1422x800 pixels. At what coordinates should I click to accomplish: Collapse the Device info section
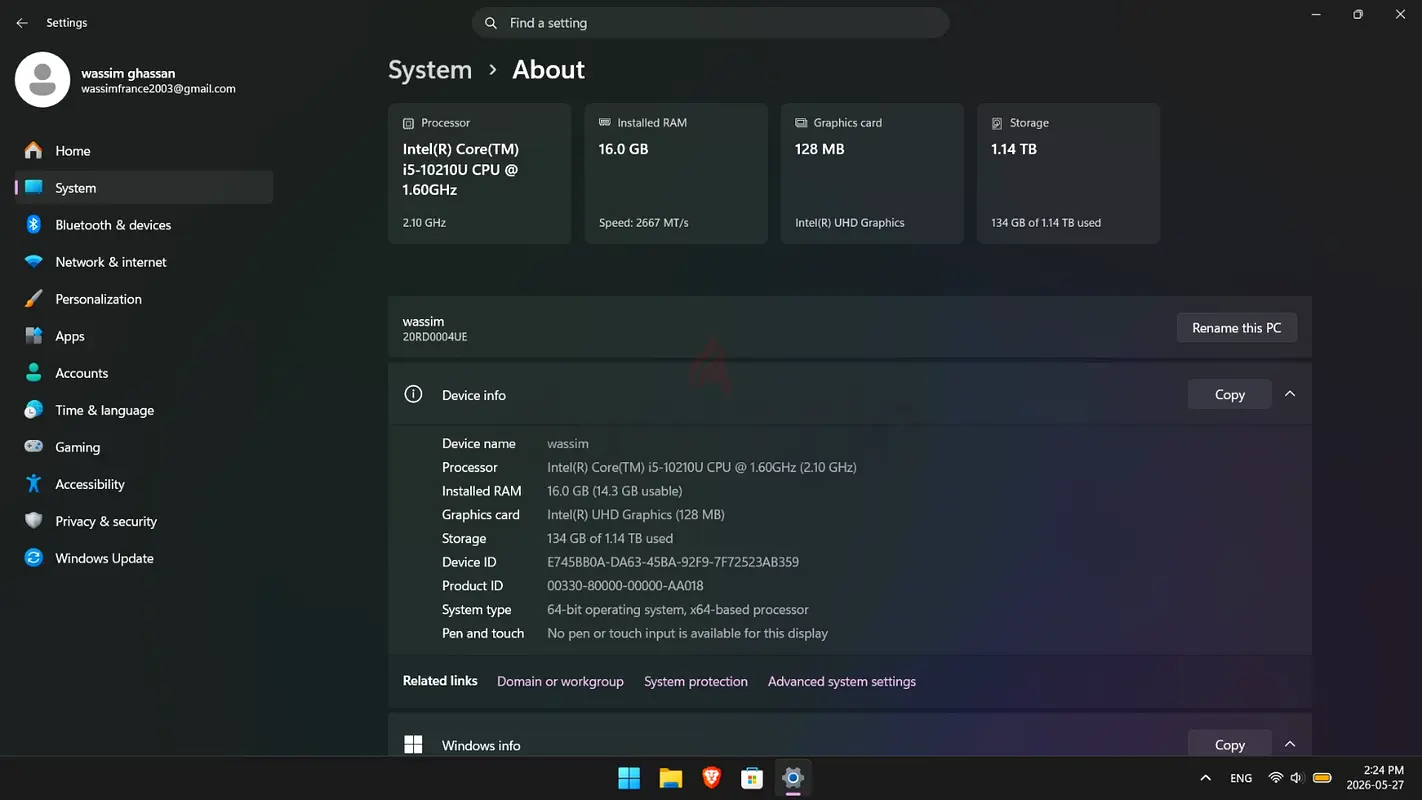click(x=1290, y=394)
